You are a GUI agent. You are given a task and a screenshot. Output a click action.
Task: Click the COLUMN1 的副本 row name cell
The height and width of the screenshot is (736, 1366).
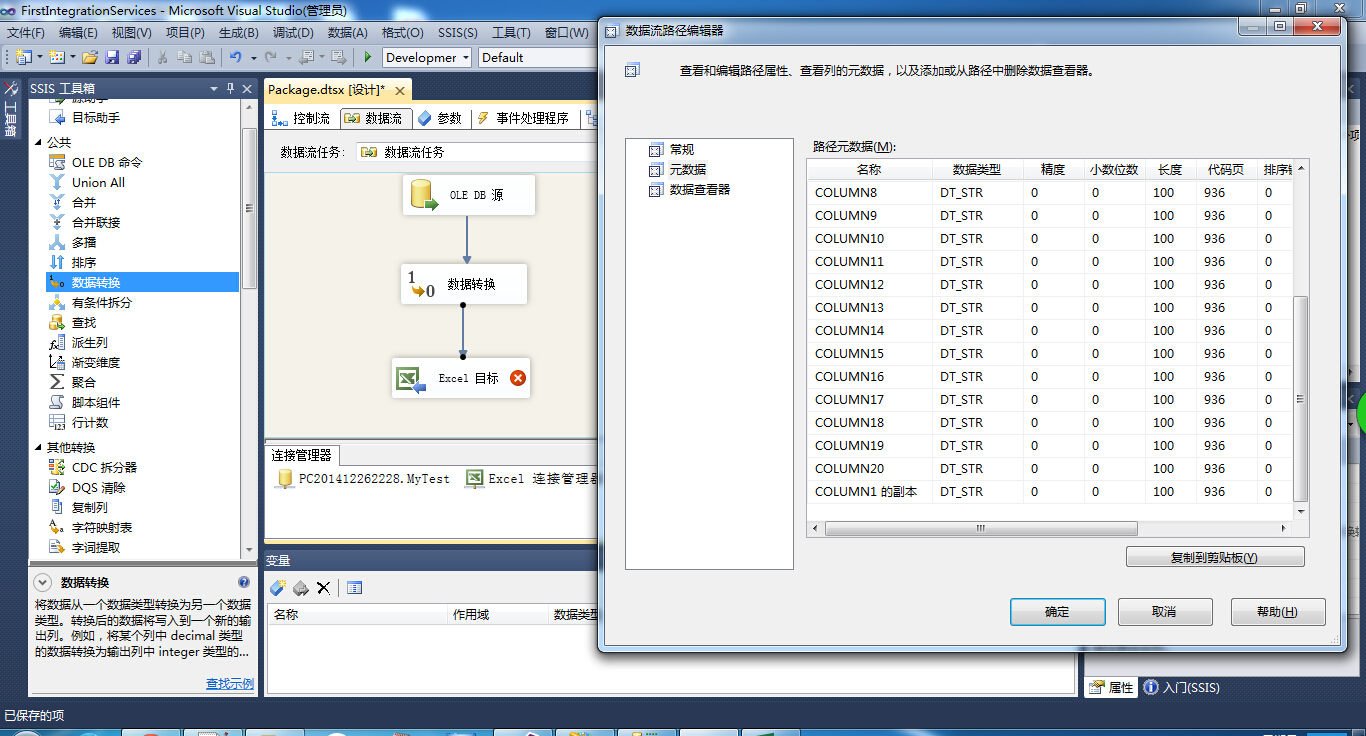point(866,491)
